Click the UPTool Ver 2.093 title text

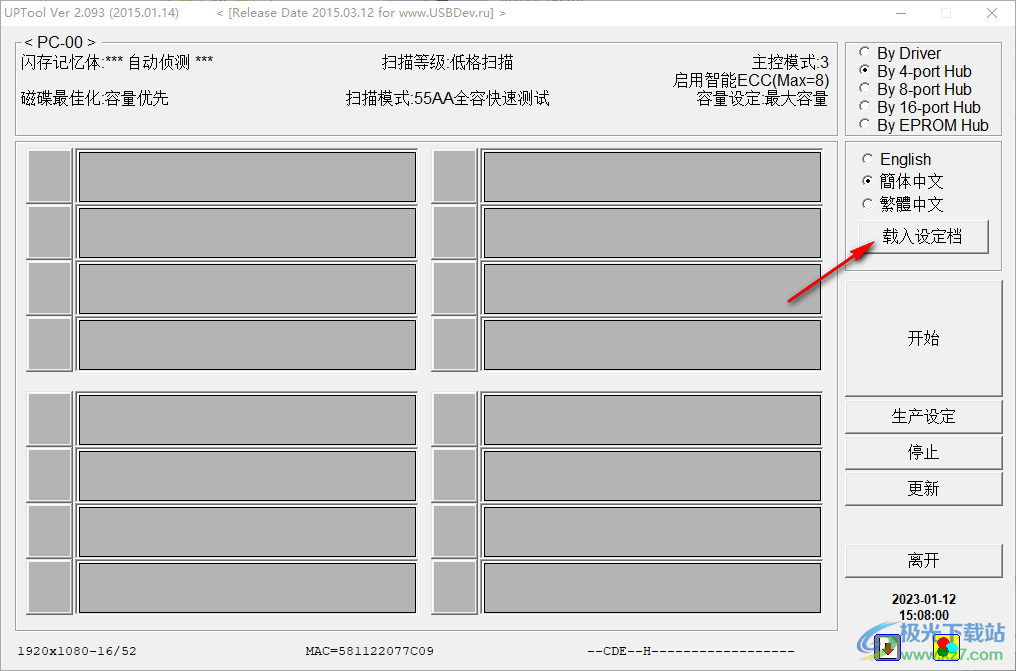91,13
